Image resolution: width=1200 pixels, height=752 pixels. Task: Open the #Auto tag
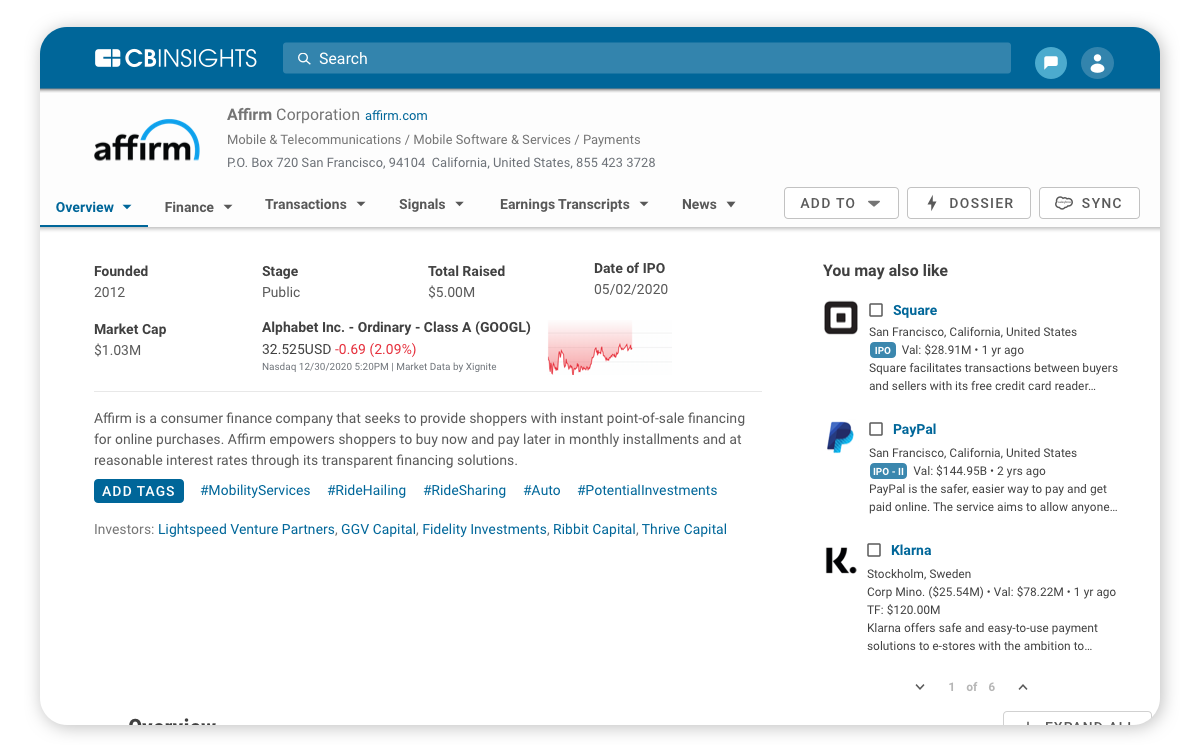coord(542,491)
